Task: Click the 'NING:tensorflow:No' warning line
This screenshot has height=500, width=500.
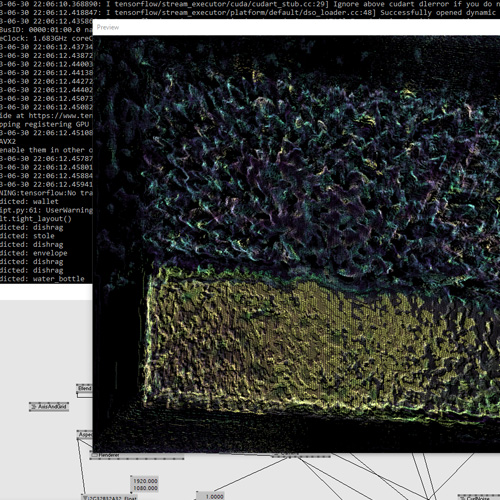Action: tap(46, 193)
